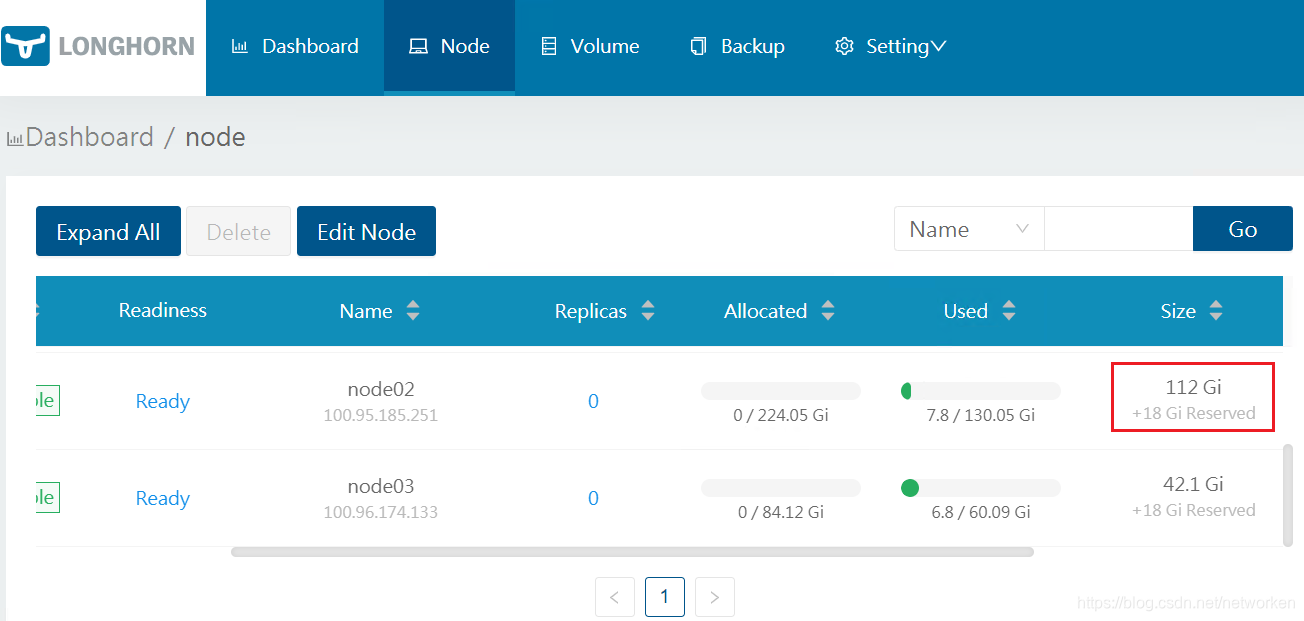Sort by Size column sort icon
Image resolution: width=1304 pixels, height=621 pixels.
[1216, 311]
